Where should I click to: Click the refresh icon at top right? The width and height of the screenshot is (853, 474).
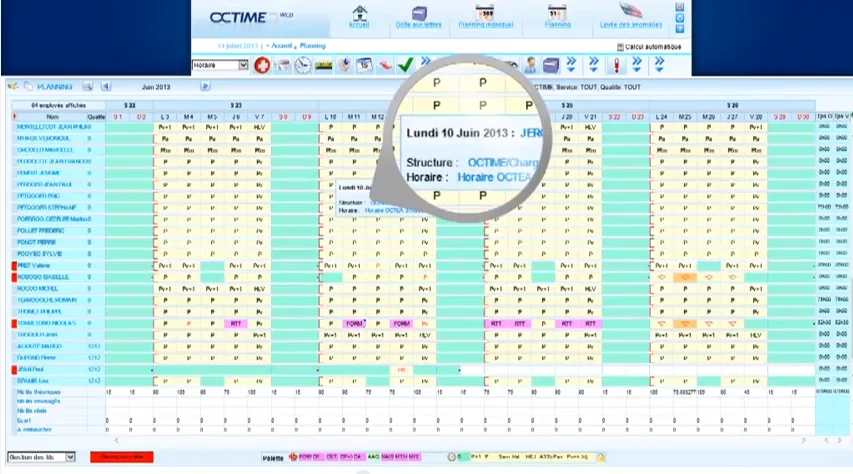(679, 18)
